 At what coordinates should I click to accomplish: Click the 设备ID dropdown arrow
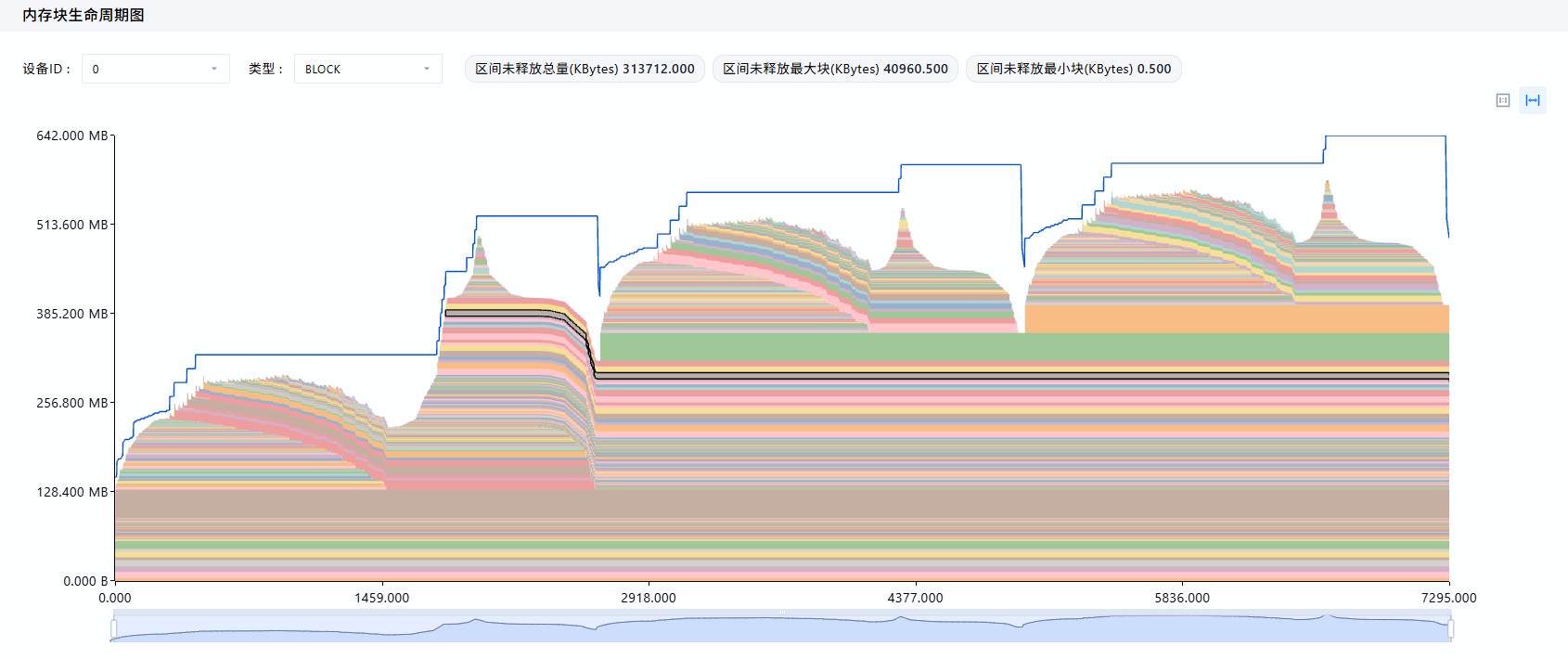(x=214, y=69)
